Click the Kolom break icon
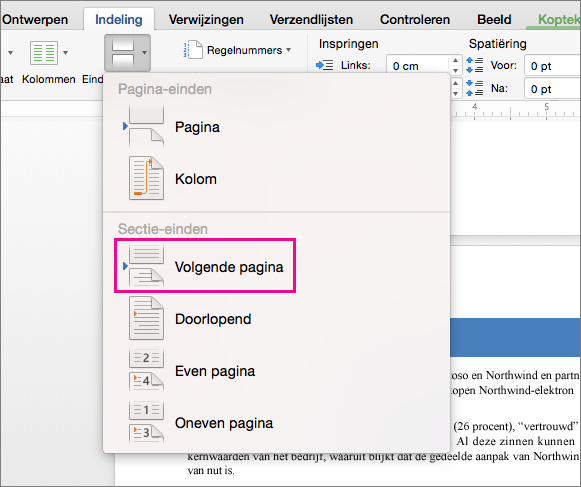 tap(146, 178)
